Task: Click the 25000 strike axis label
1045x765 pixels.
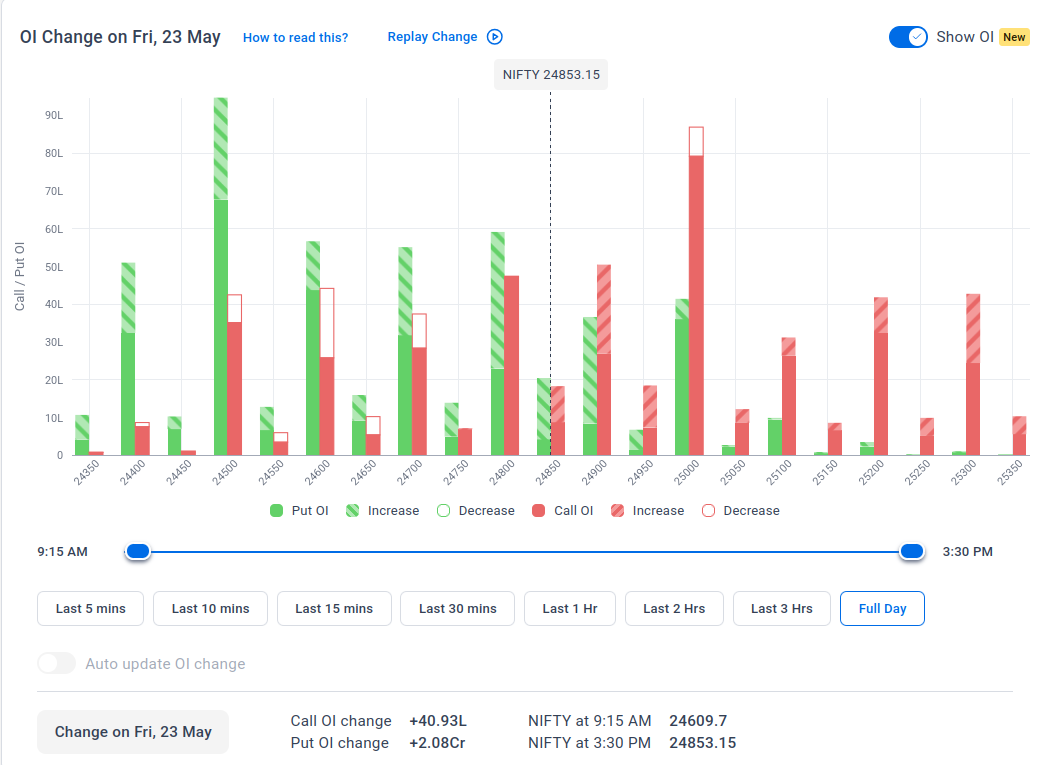Action: 685,472
